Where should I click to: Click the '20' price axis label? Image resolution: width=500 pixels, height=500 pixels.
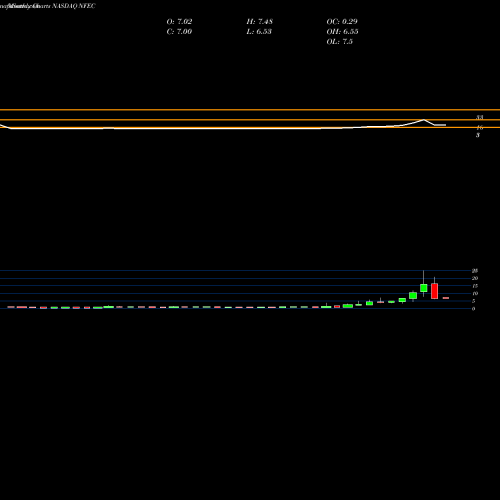pyautogui.click(x=475, y=278)
